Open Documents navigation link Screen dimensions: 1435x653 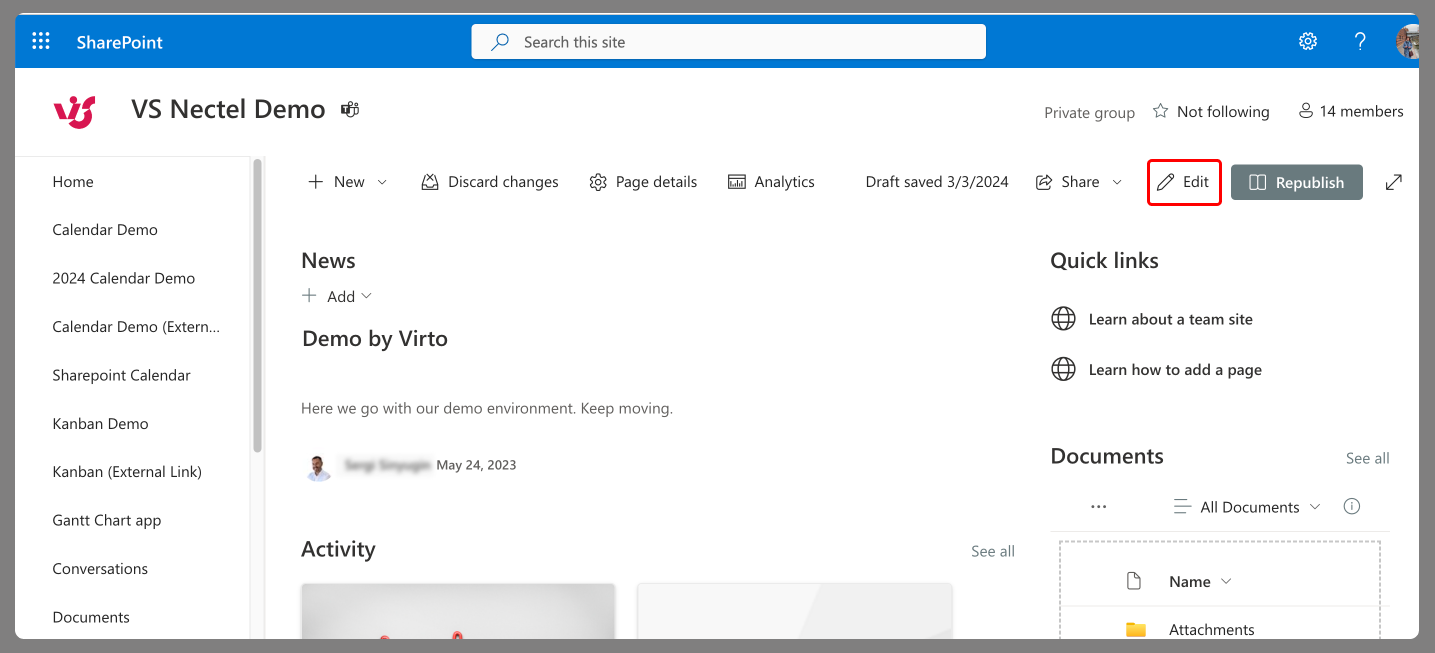(91, 617)
